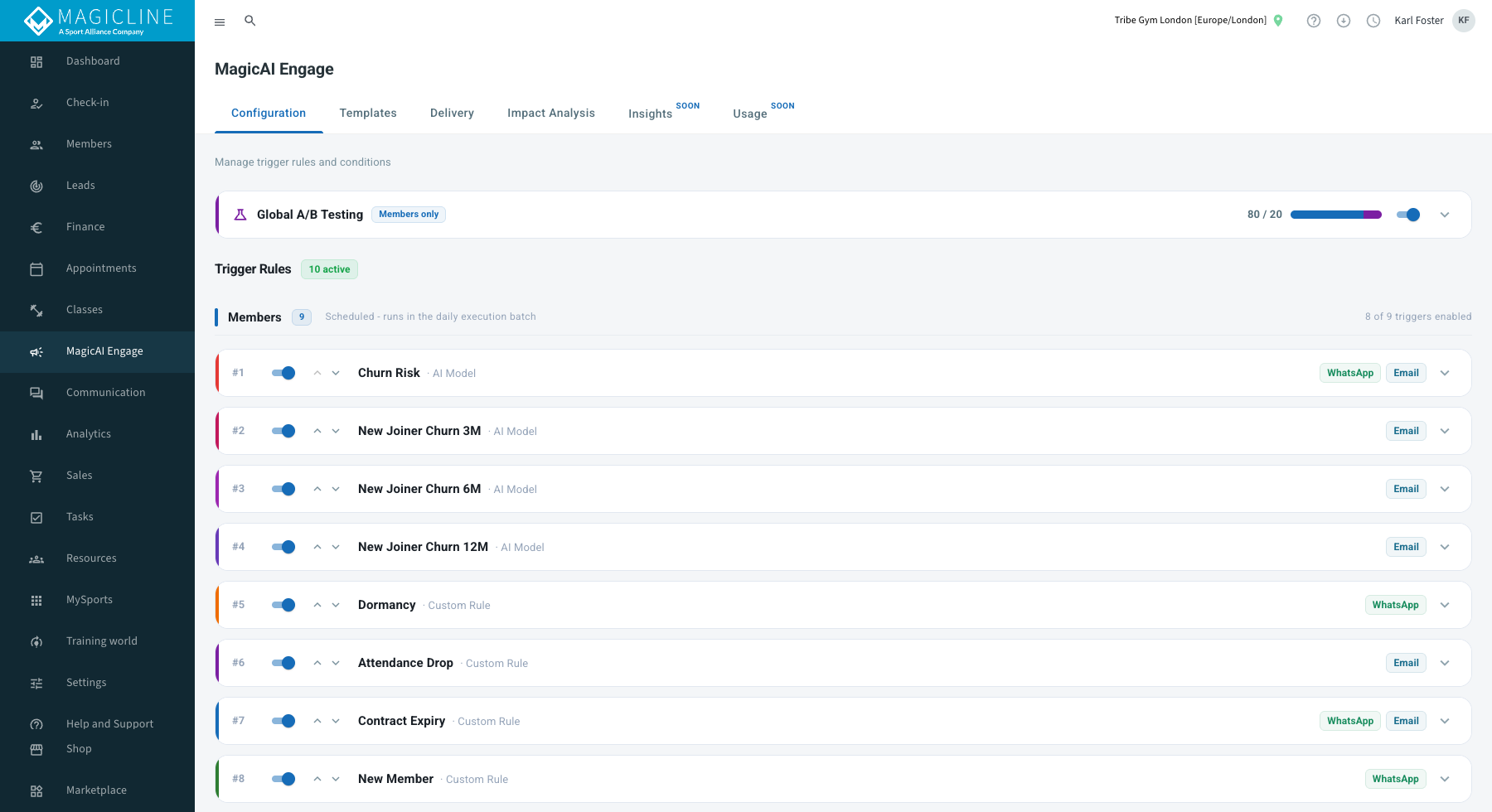Toggle Contract Expiry rule switch
The image size is (1492, 812).
[x=283, y=721]
